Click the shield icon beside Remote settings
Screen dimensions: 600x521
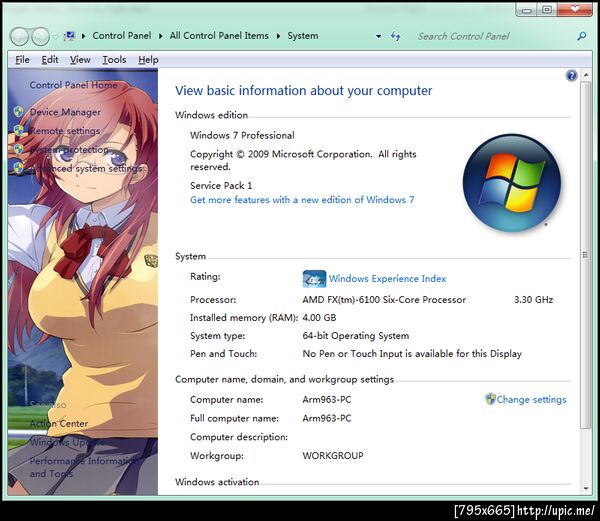coord(18,130)
